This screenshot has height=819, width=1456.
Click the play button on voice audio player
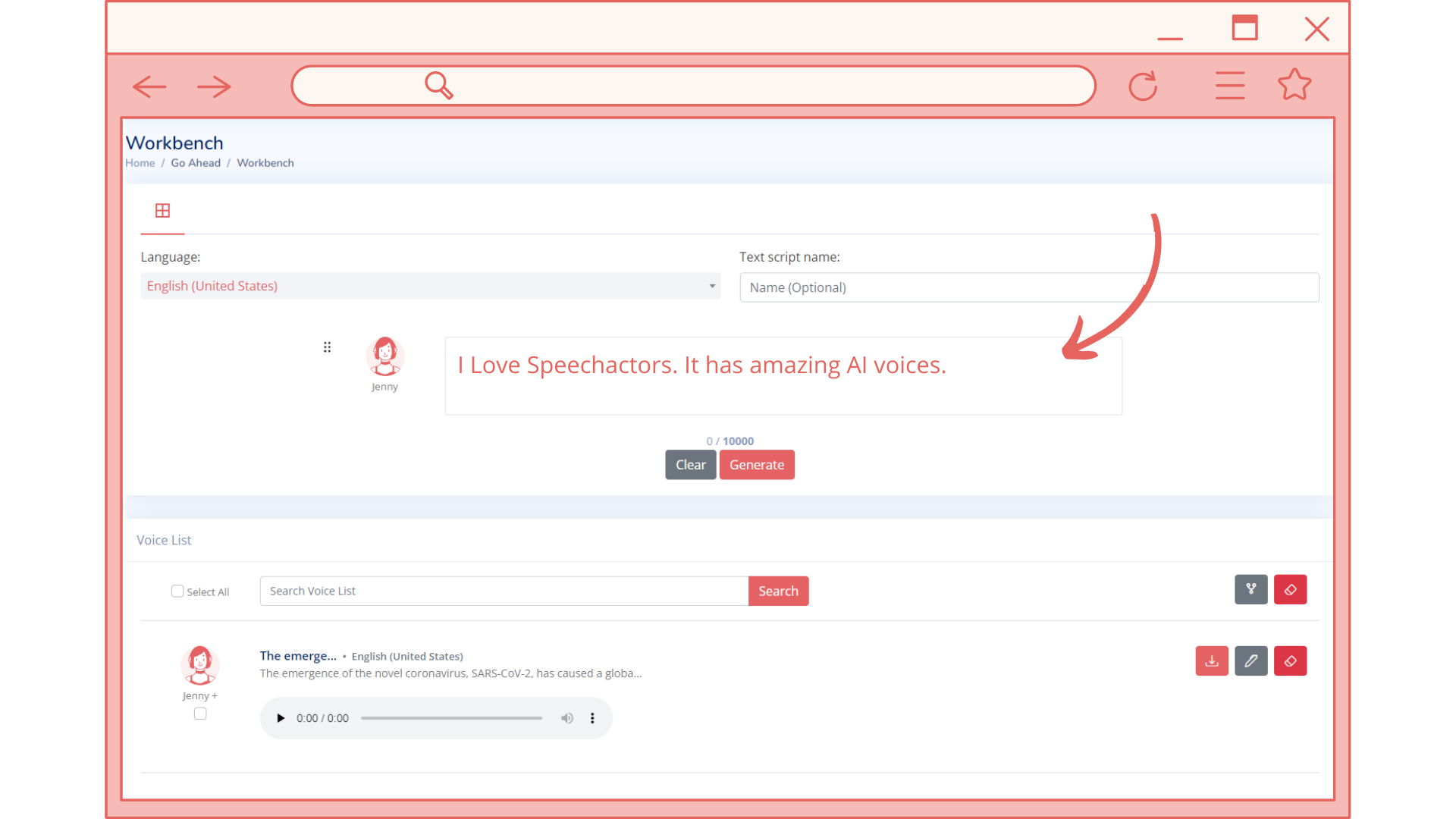(x=281, y=718)
